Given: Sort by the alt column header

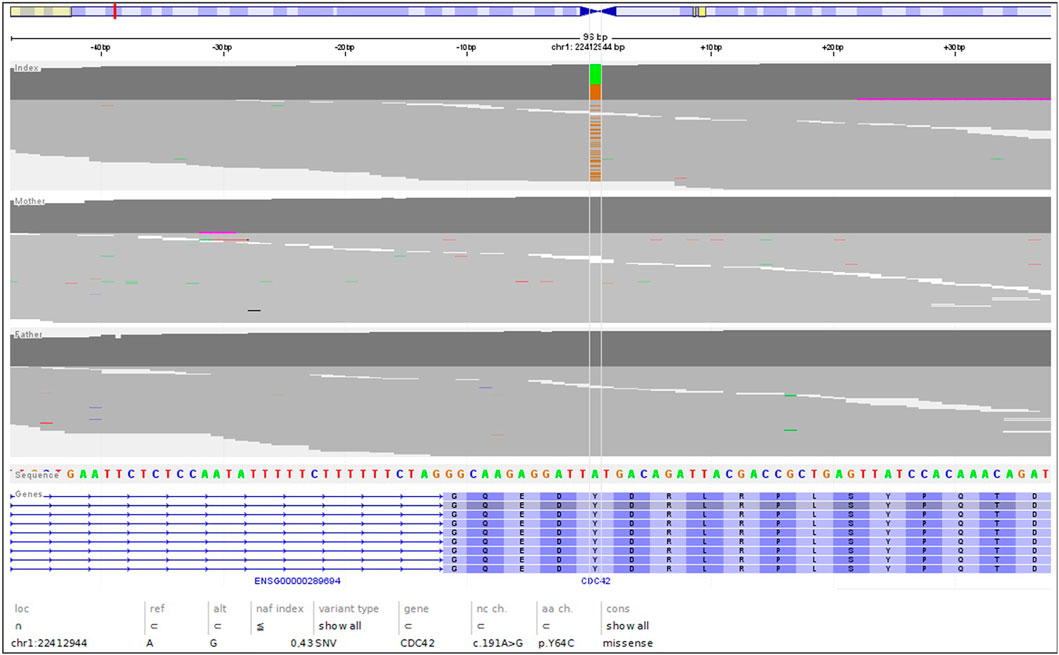Looking at the screenshot, I should pyautogui.click(x=220, y=608).
